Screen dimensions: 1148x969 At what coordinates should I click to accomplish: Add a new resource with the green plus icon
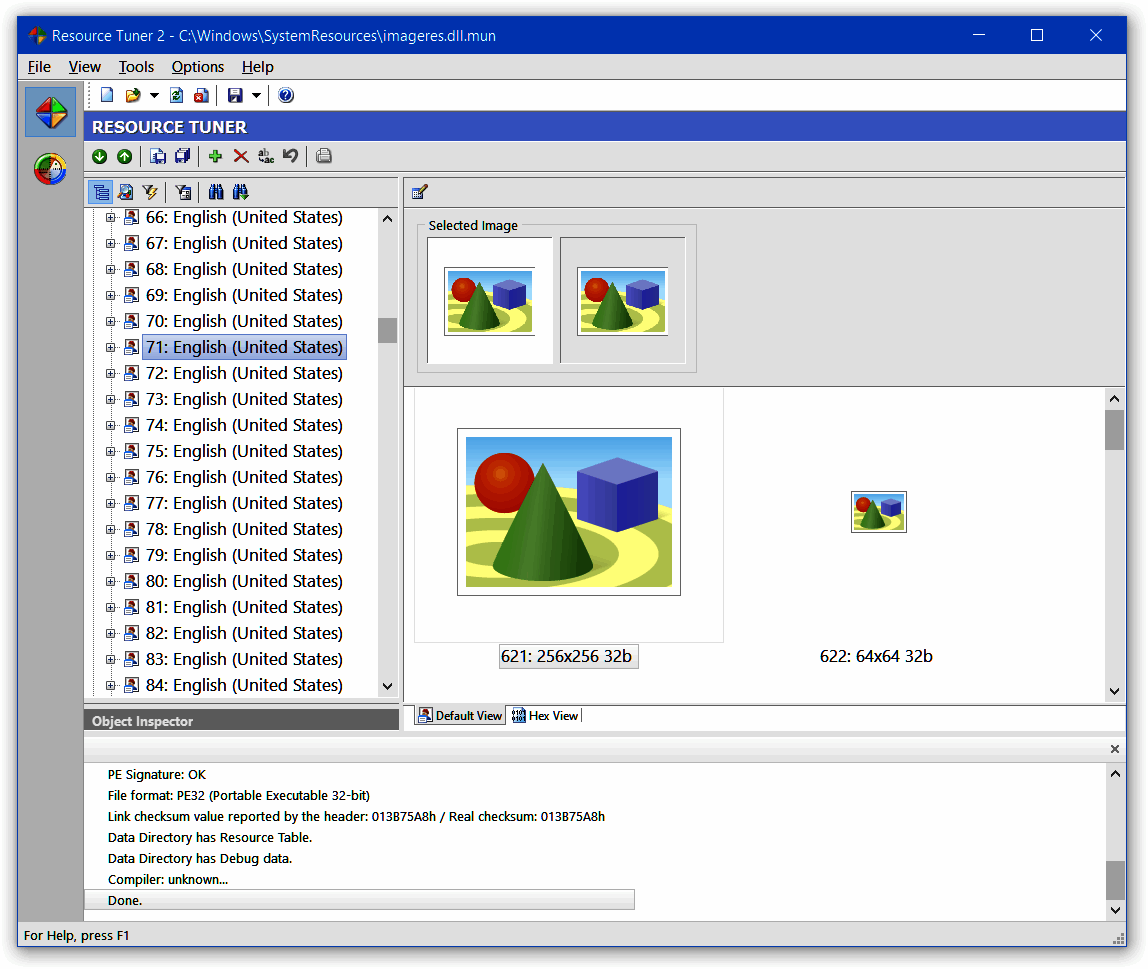tap(214, 156)
